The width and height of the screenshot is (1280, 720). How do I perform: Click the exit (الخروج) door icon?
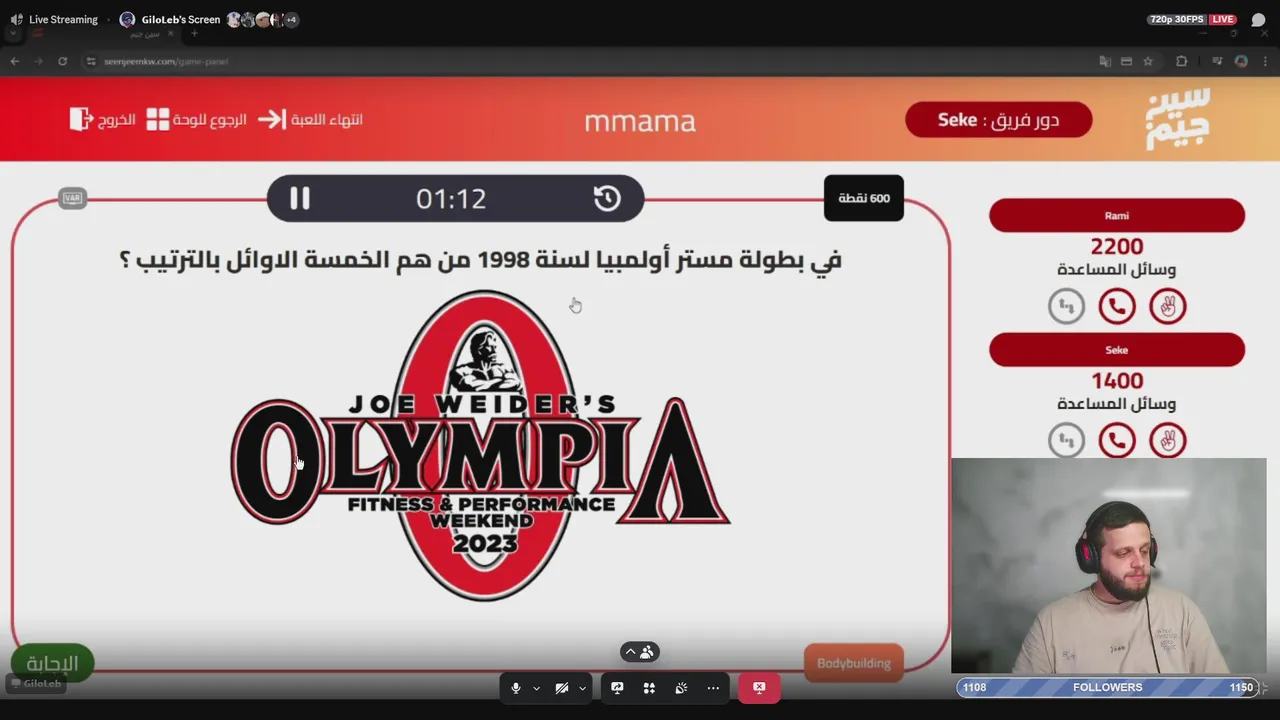[x=81, y=119]
